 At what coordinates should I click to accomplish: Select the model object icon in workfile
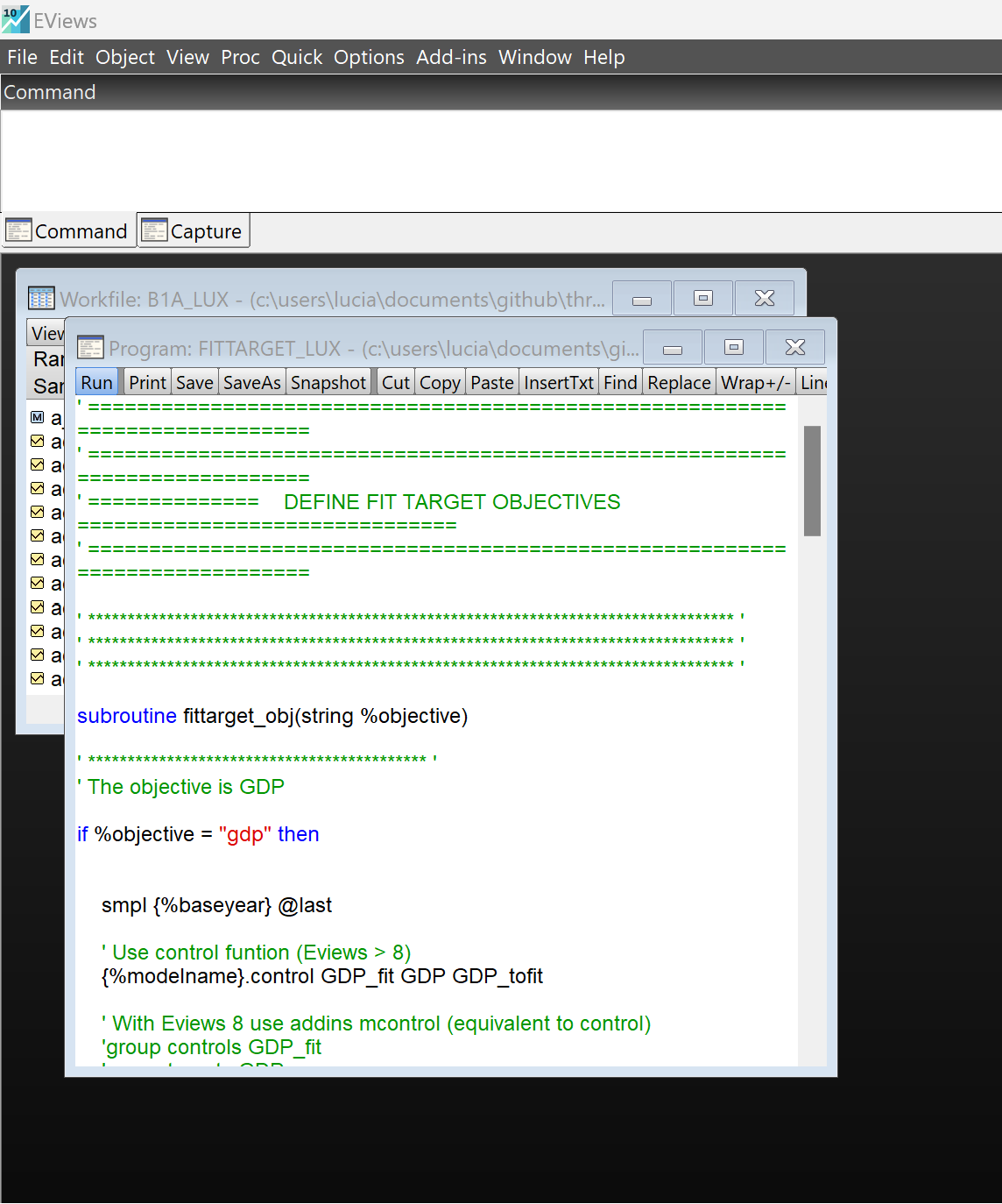[x=37, y=417]
